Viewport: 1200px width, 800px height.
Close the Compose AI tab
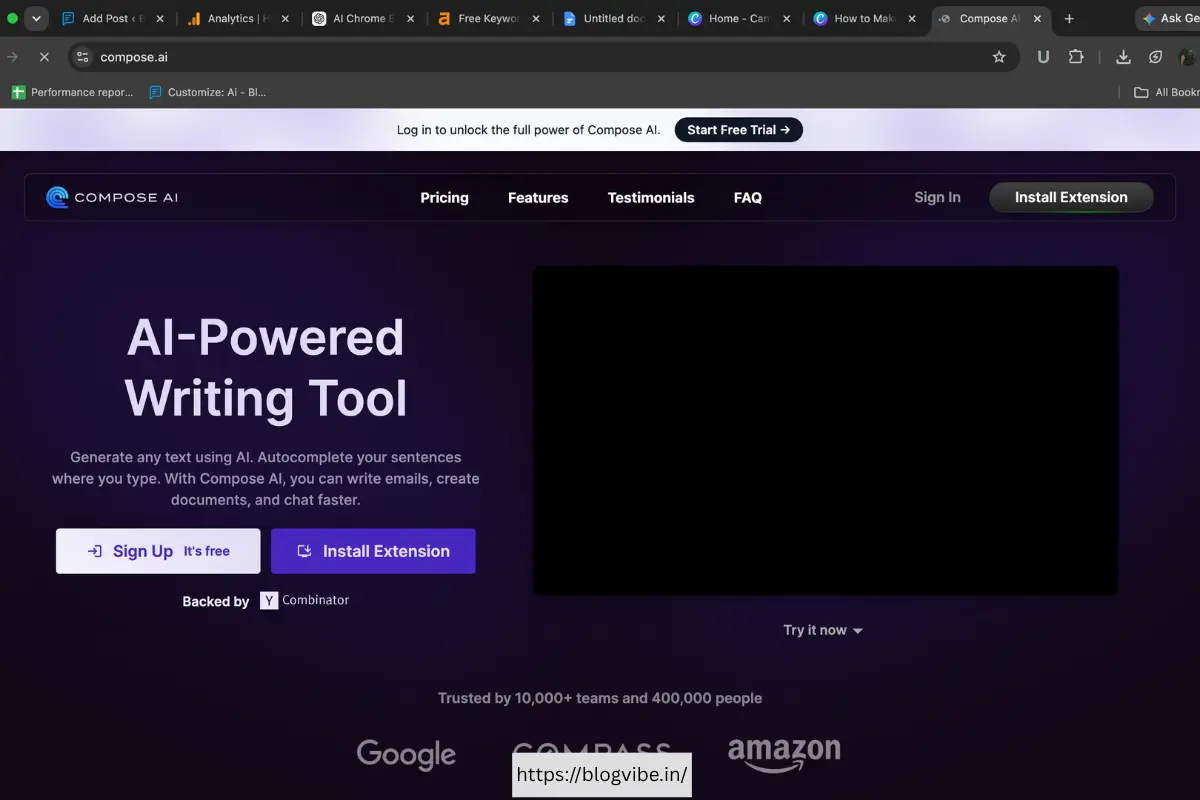tap(1036, 18)
